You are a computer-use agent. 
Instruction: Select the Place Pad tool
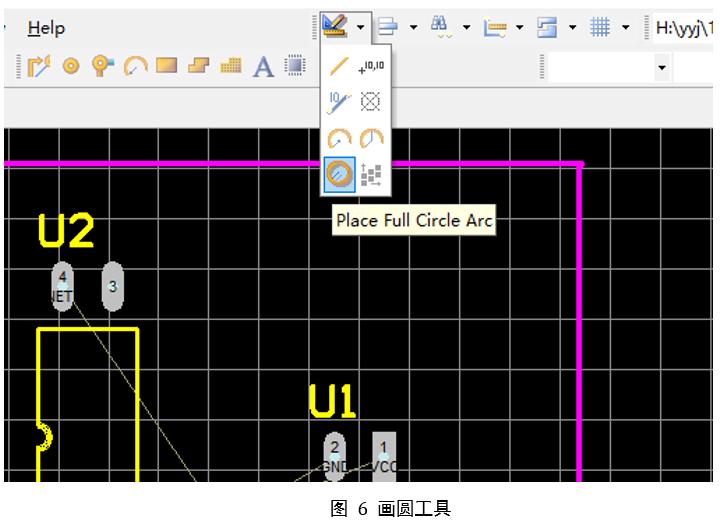coord(71,66)
